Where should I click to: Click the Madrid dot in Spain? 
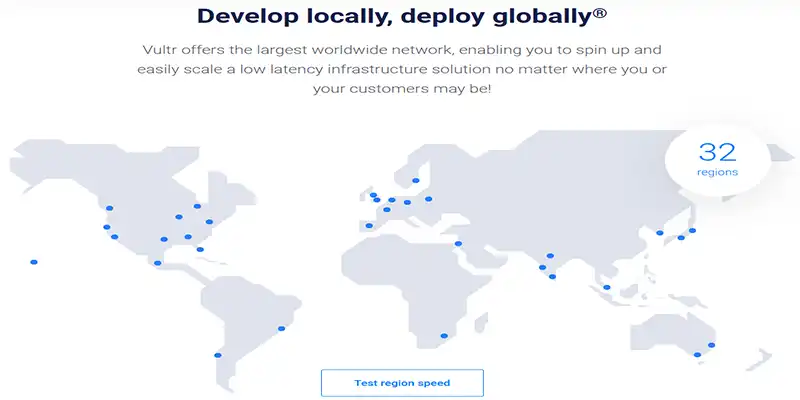tap(369, 225)
